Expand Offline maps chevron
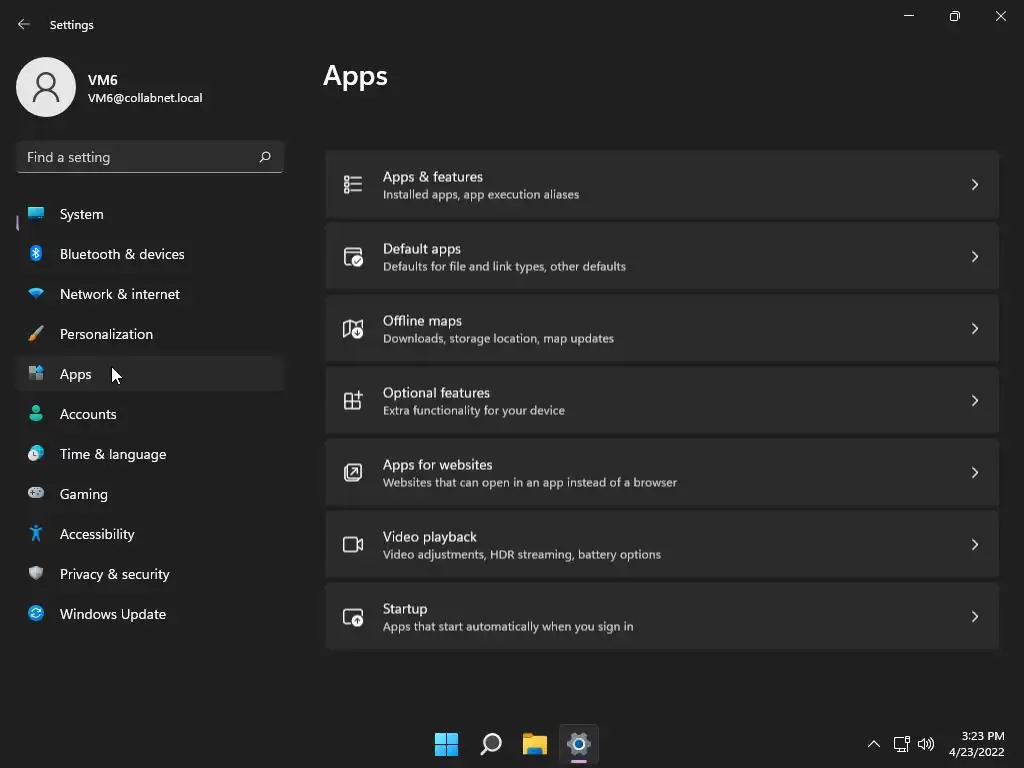The height and width of the screenshot is (768, 1024). pos(974,328)
